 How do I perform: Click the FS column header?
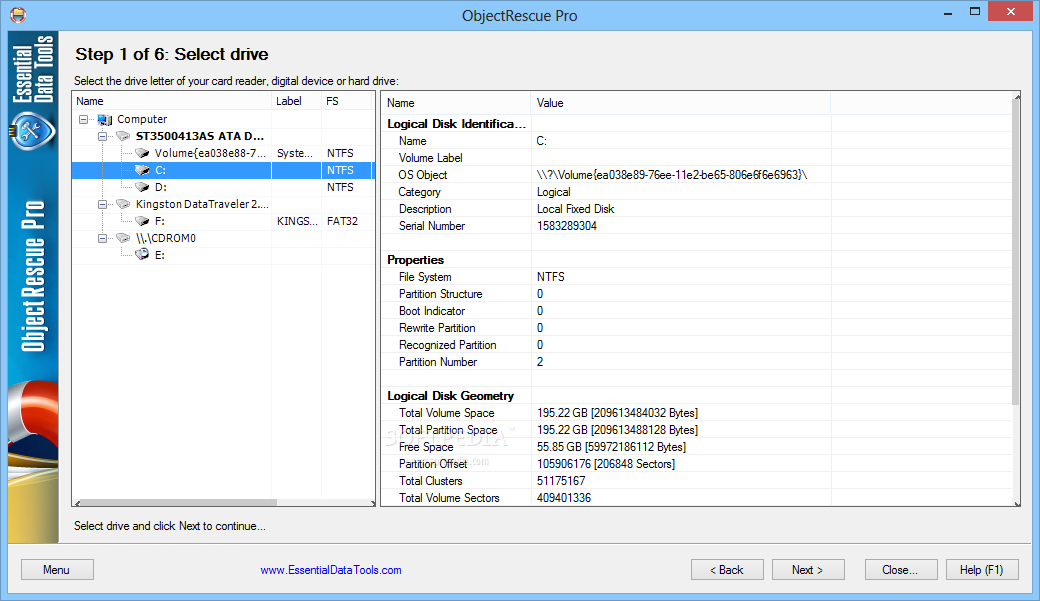[x=346, y=101]
